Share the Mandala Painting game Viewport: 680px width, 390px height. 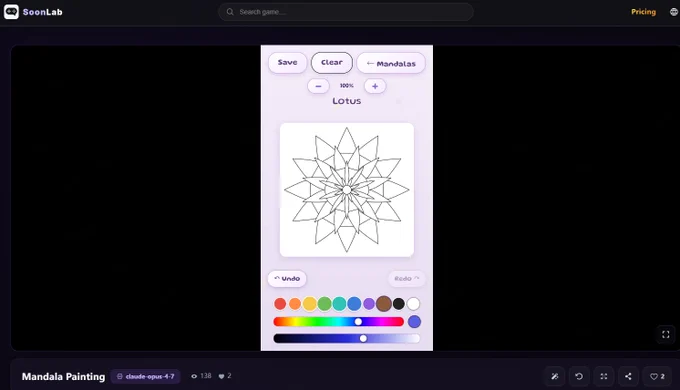628,377
